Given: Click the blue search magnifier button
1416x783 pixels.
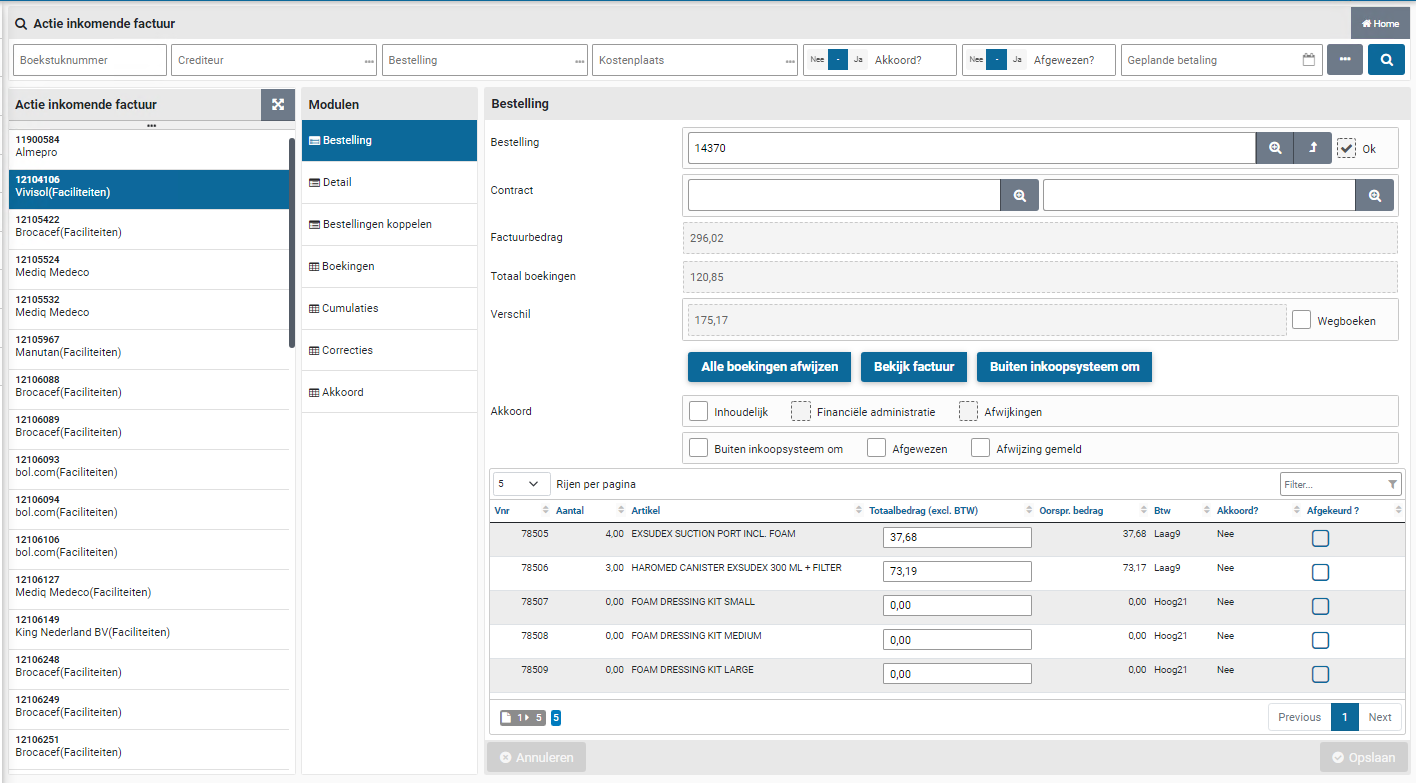Looking at the screenshot, I should tap(1386, 60).
